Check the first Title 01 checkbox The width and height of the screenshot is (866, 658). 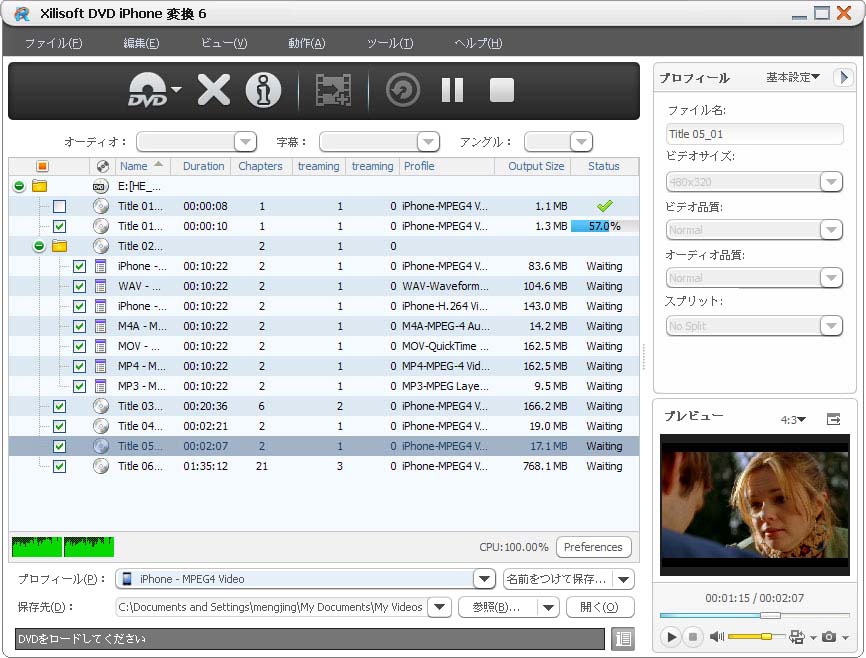pos(59,206)
